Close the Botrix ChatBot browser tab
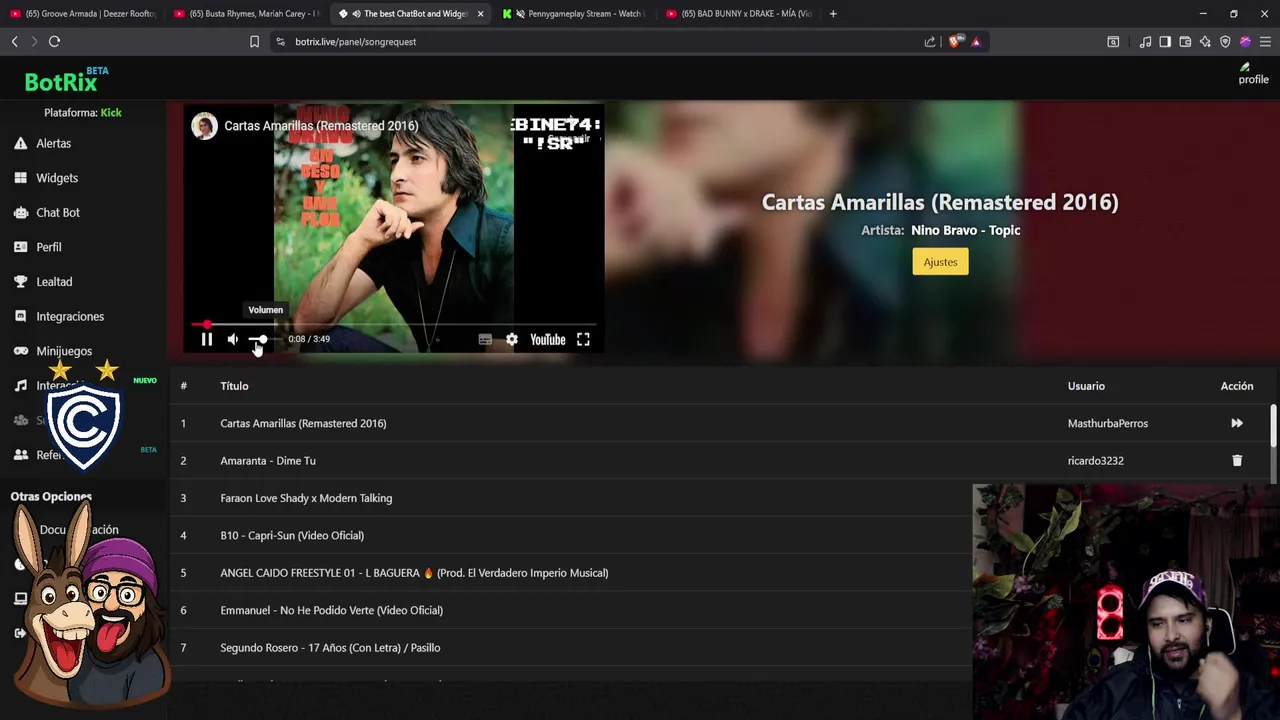The width and height of the screenshot is (1280, 720). [480, 14]
